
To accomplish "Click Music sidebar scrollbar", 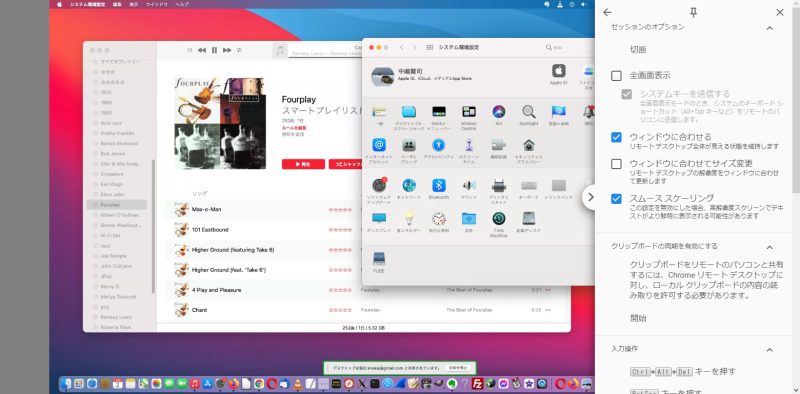I will (x=153, y=226).
